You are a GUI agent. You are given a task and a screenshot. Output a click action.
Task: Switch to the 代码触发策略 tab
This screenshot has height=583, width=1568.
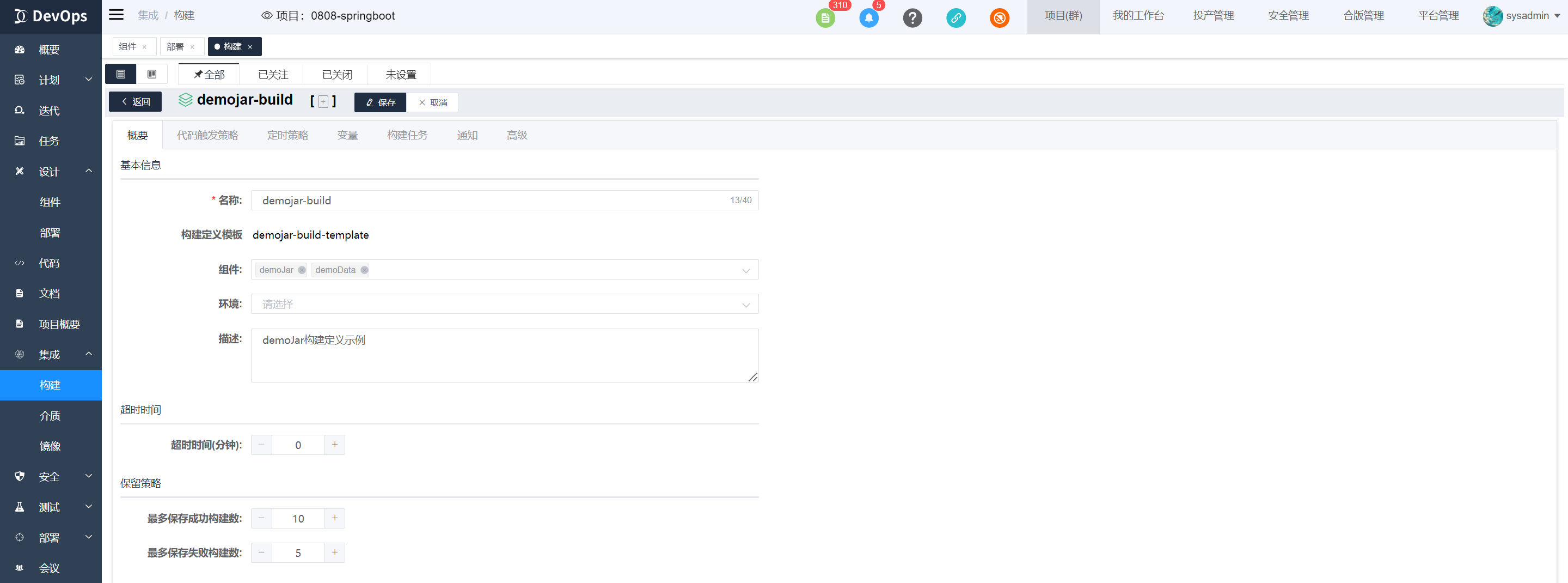(207, 135)
